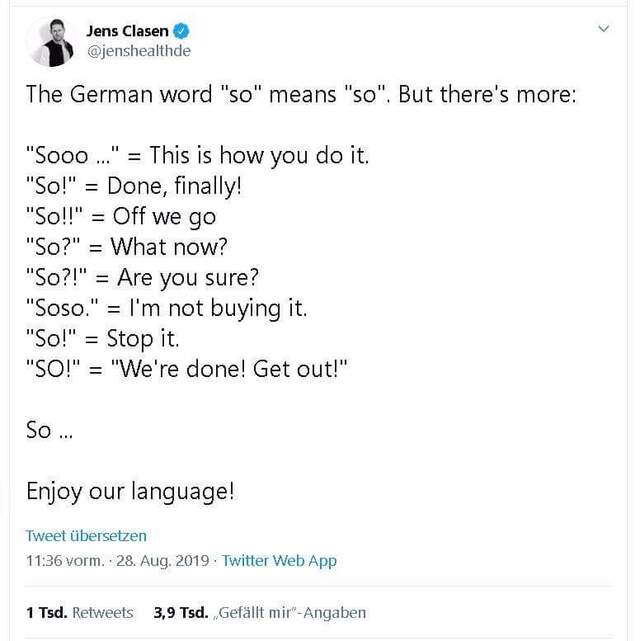
Task: Click the "Off we go" line
Action: point(121,217)
